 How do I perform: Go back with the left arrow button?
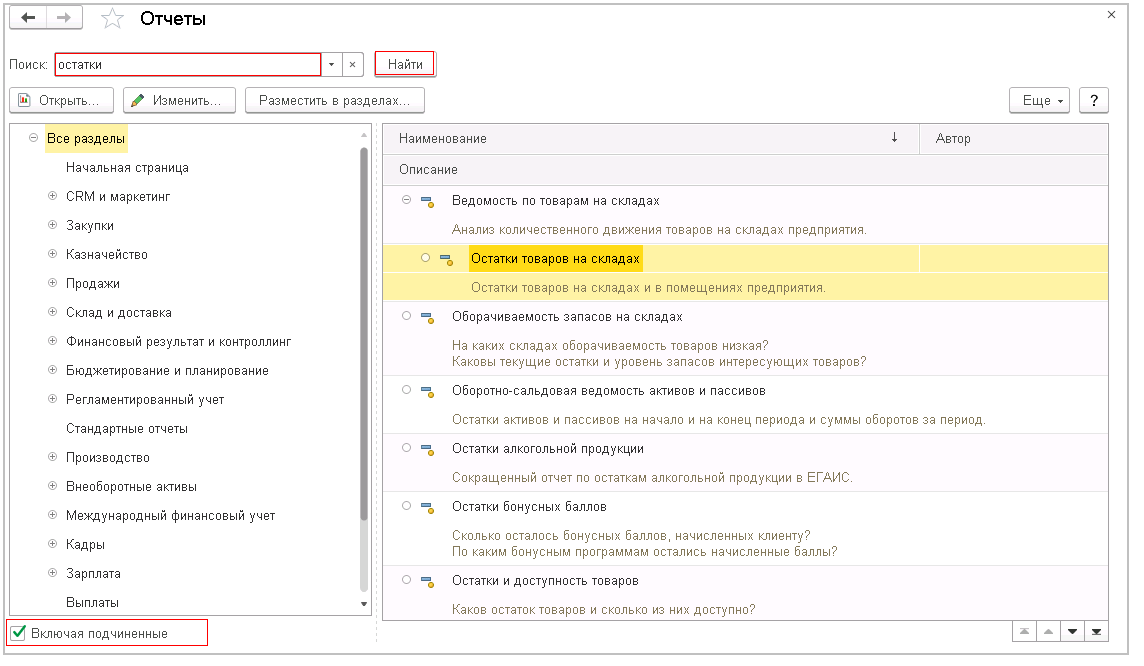click(28, 18)
